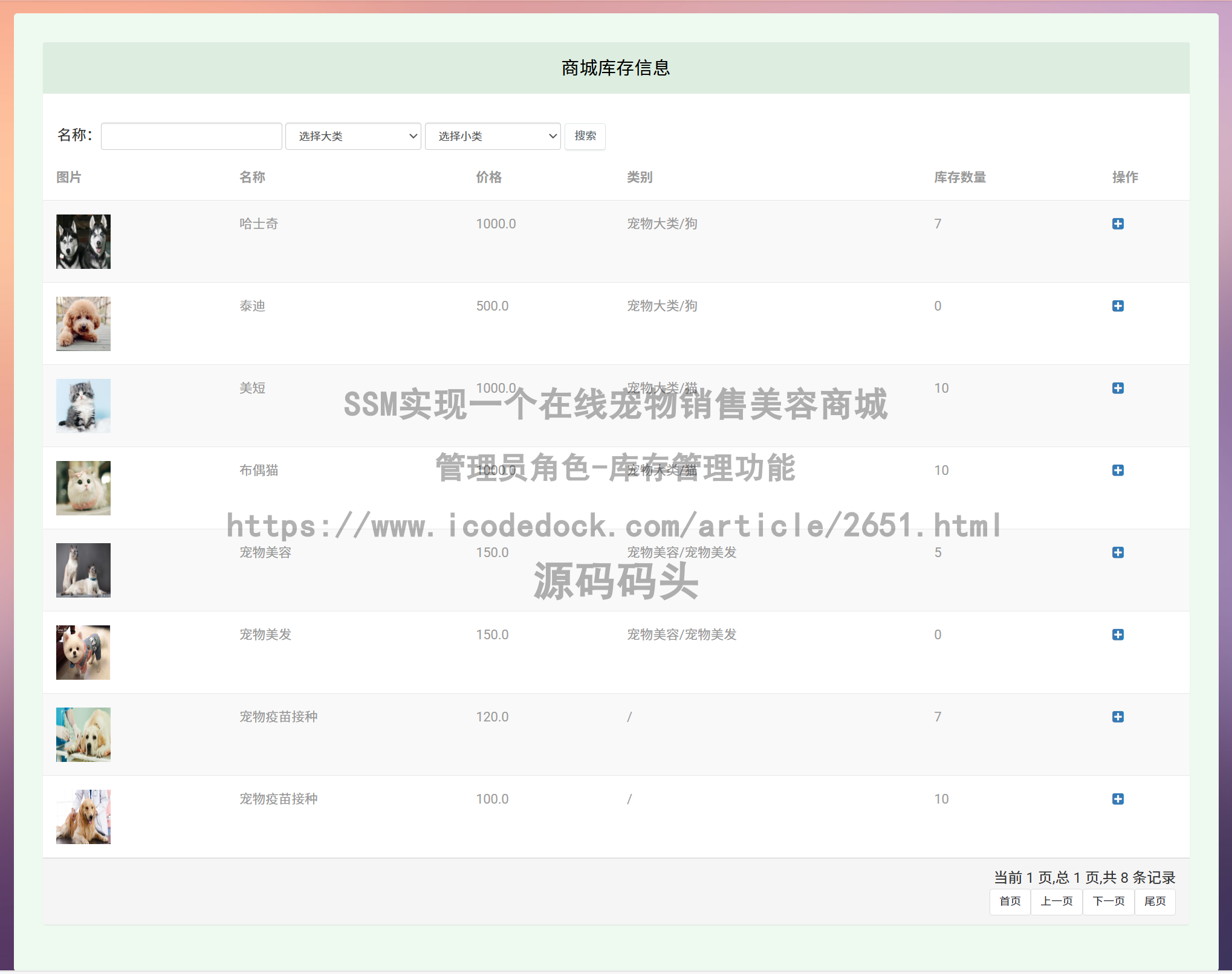Viewport: 1232px width, 974px height.
Task: Go to 尾页 last page
Action: click(1155, 901)
